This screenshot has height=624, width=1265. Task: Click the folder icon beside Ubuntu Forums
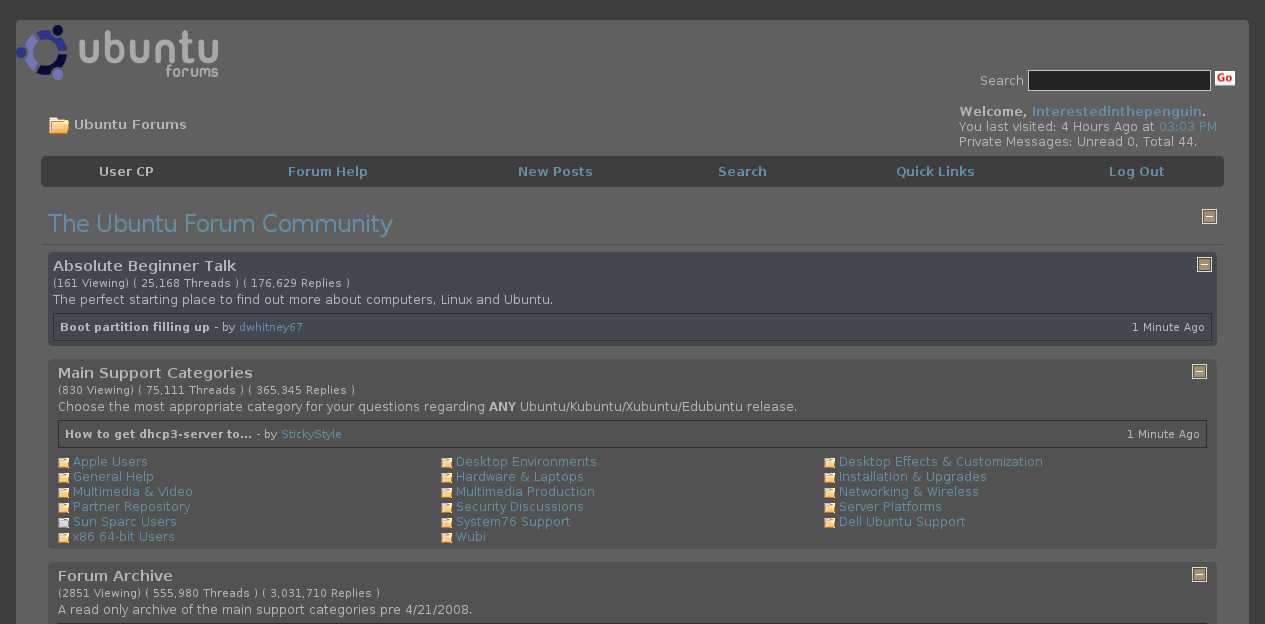click(59, 125)
